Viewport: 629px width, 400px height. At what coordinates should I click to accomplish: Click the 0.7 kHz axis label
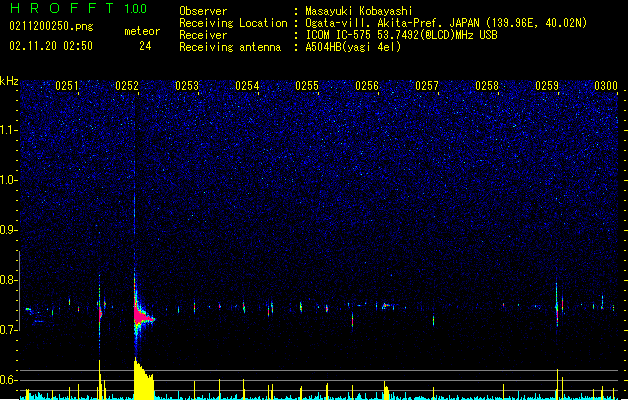[8, 330]
